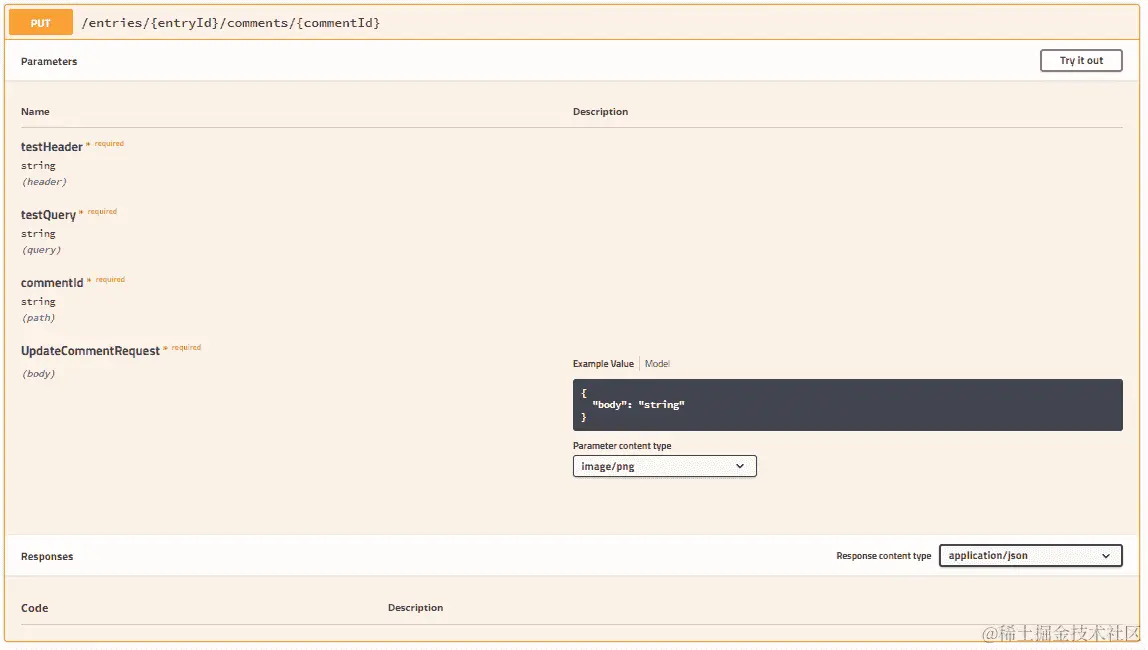Image resolution: width=1148 pixels, height=650 pixels.
Task: Click the required label beside testHeader
Action: coord(107,143)
